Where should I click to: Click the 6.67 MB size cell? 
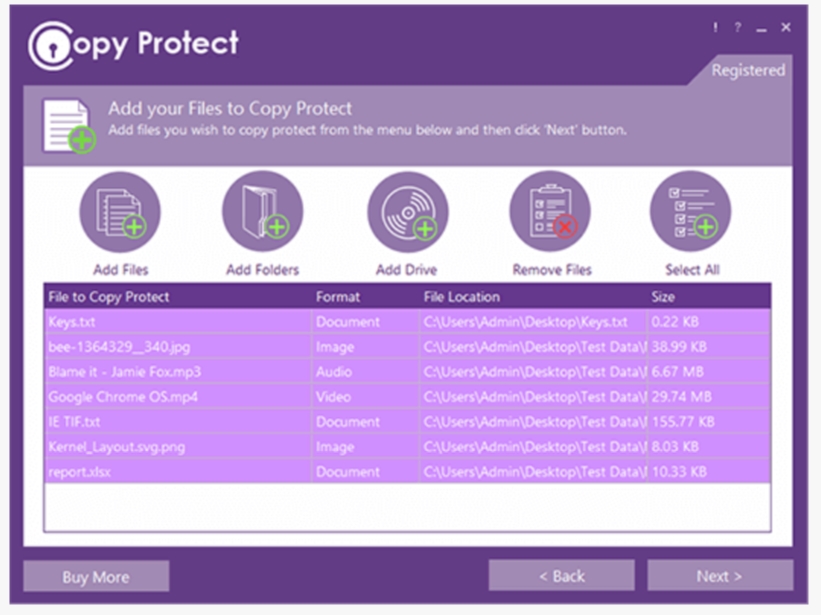709,372
